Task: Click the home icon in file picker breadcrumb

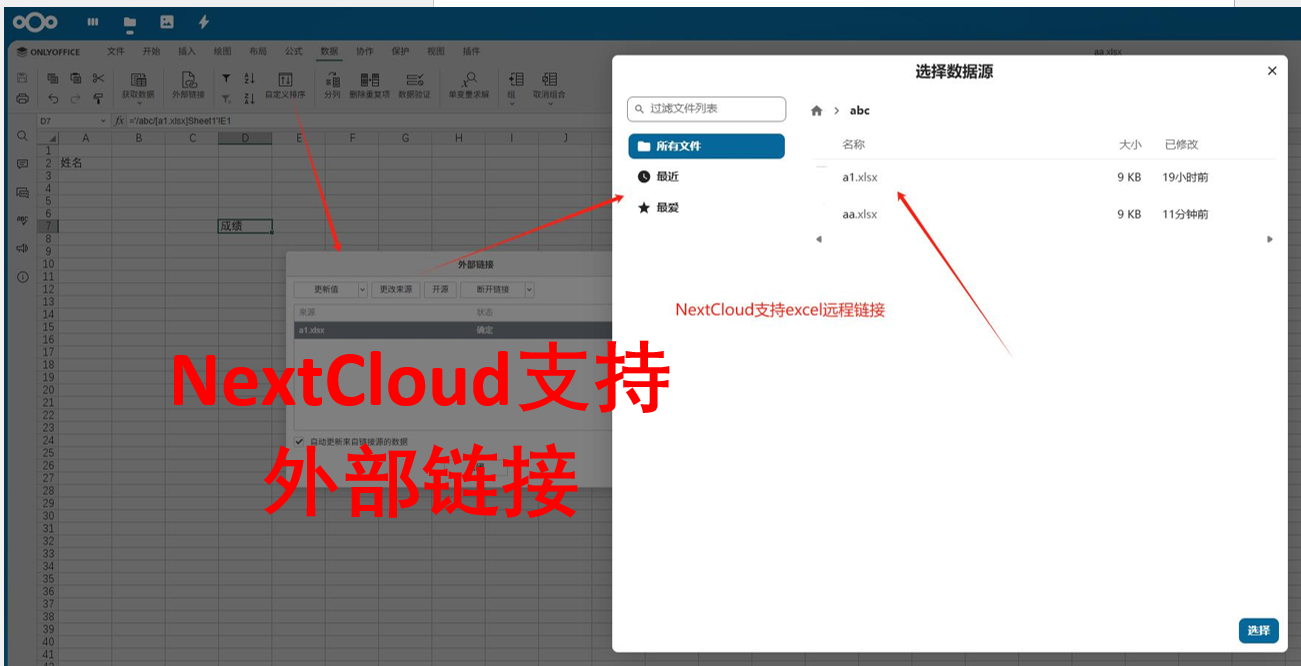Action: click(817, 111)
